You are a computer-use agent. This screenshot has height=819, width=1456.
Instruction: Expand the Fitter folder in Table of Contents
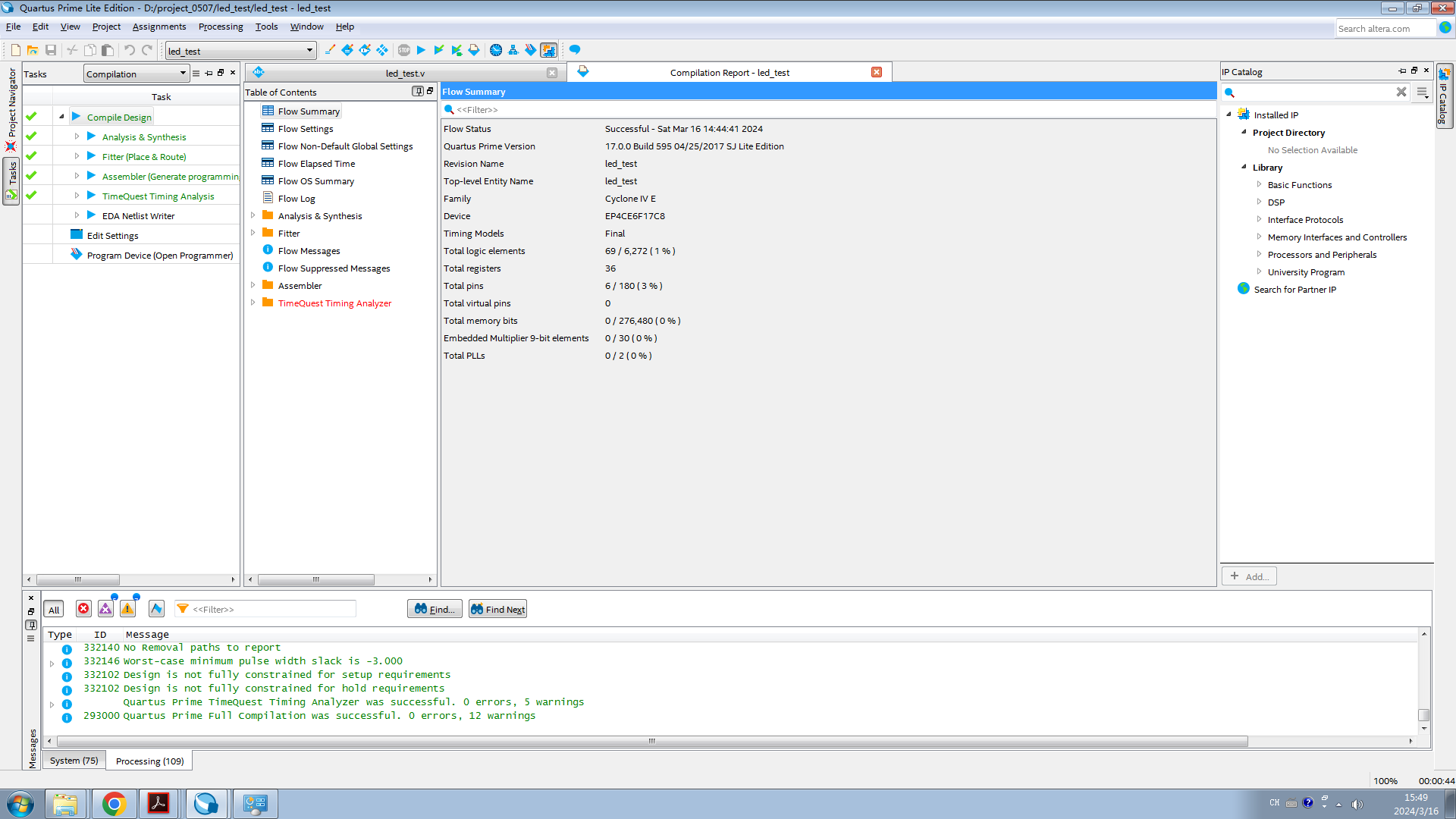[x=253, y=233]
